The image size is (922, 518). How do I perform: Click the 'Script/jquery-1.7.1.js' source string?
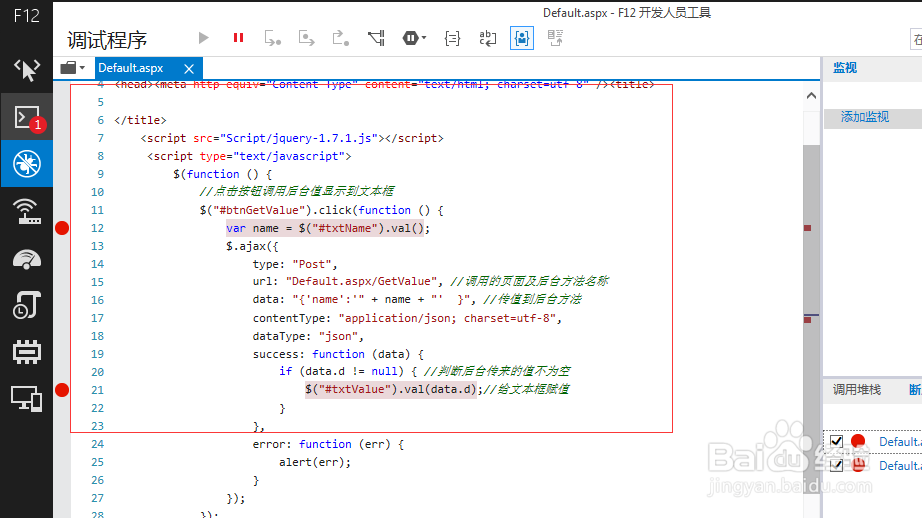pyautogui.click(x=299, y=138)
